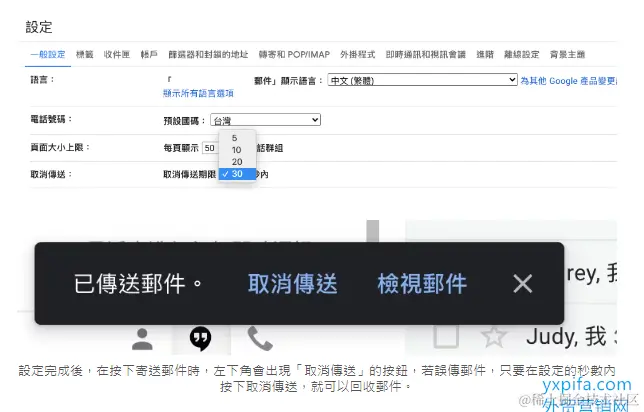This screenshot has height=412, width=644.
Task: Click the 預設國碼 label
Action: point(184,121)
